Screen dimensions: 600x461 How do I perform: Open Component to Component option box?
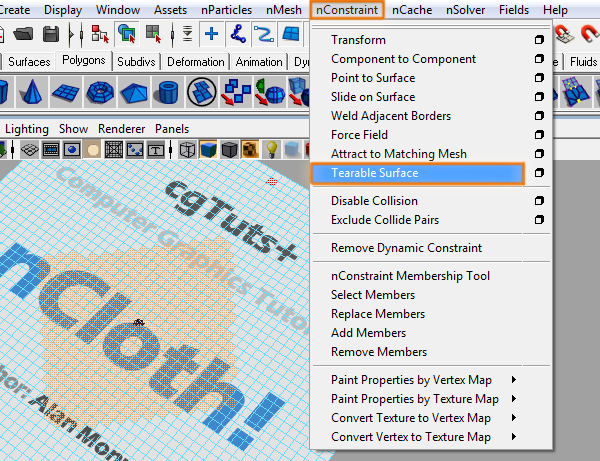point(539,59)
